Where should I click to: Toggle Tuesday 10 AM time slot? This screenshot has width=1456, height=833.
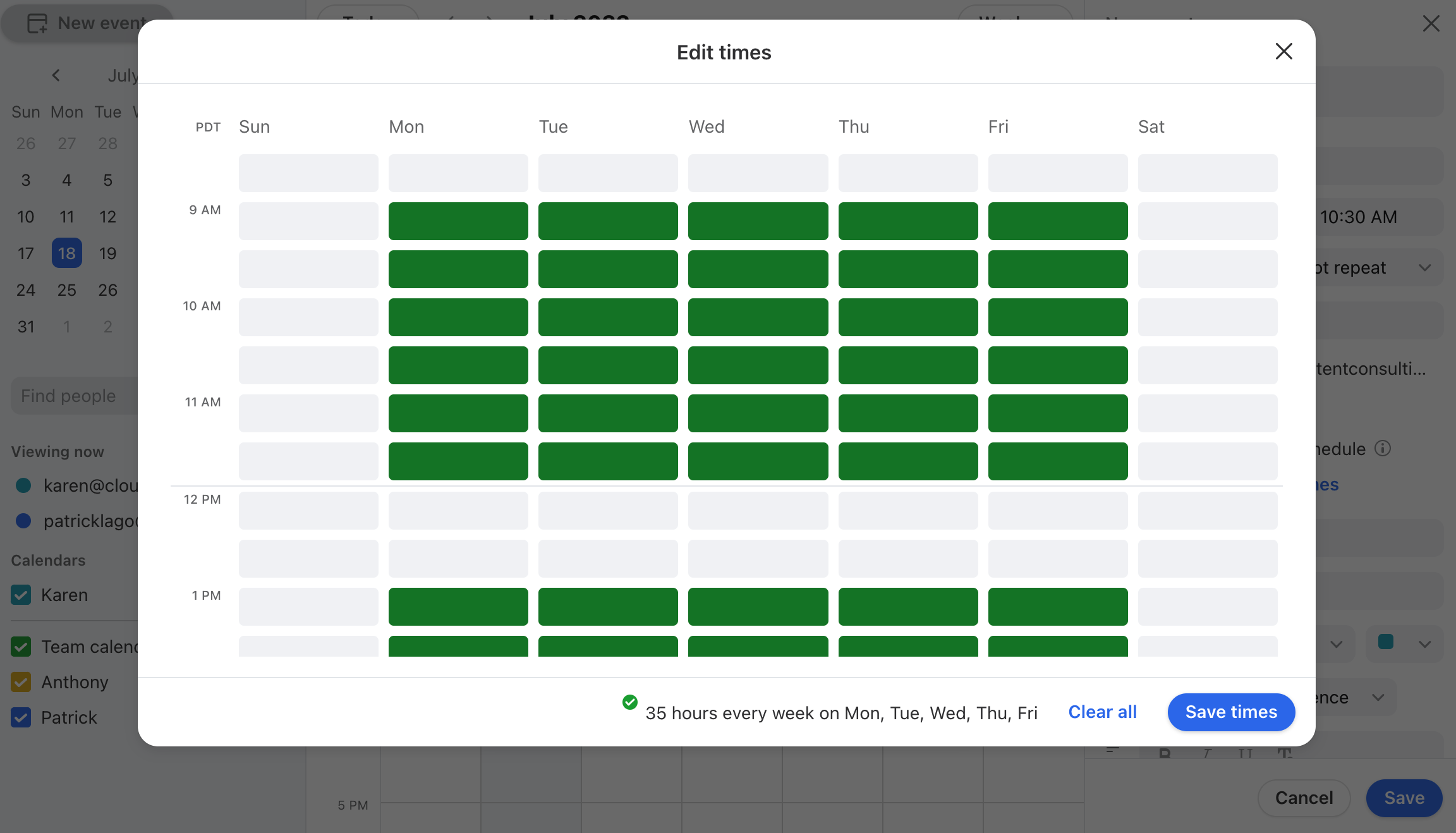click(608, 317)
